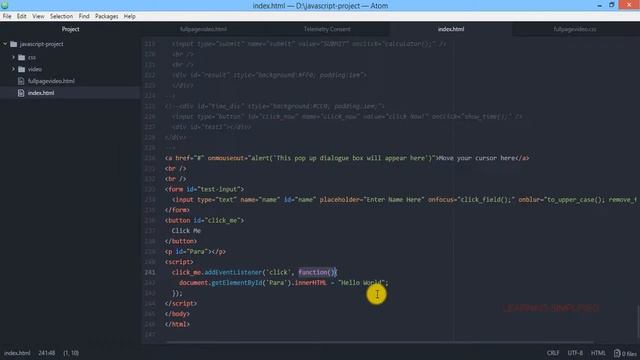The image size is (640, 360).
Task: Switch to the fullpagevideo.css tab
Action: coord(575,29)
